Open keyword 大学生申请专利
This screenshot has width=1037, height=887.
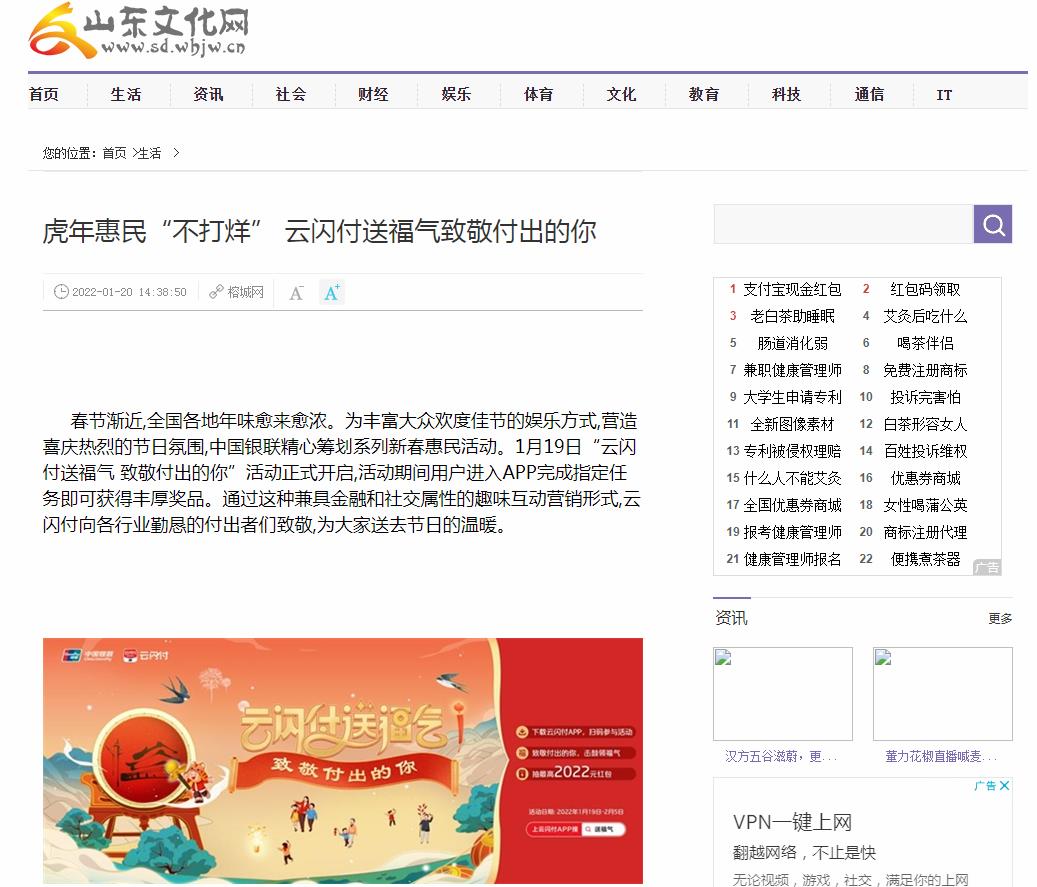pos(792,398)
